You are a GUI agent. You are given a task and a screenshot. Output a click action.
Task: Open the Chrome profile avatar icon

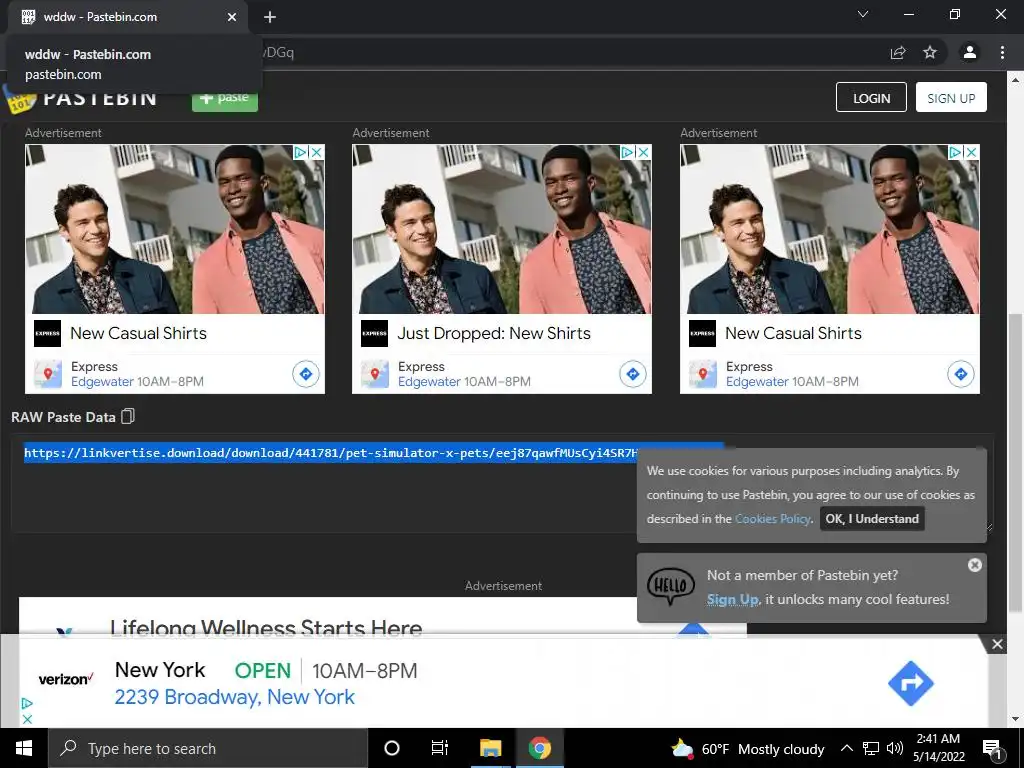(x=970, y=52)
